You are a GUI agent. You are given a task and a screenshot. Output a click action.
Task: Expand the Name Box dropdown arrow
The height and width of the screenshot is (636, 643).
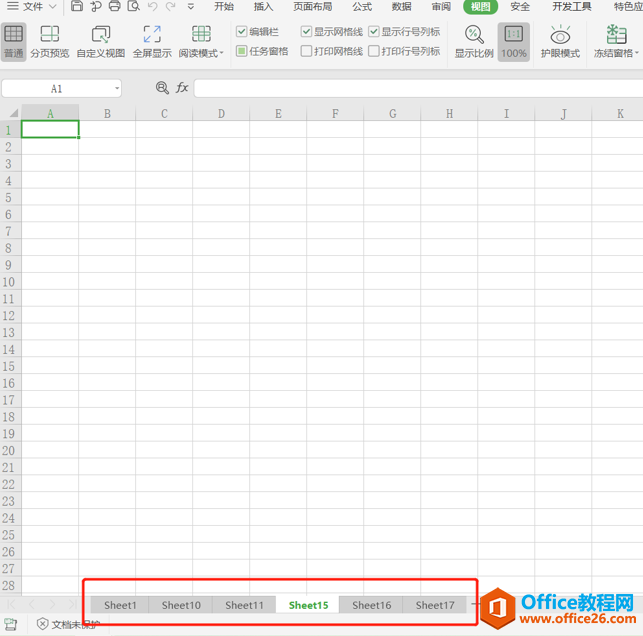[117, 89]
